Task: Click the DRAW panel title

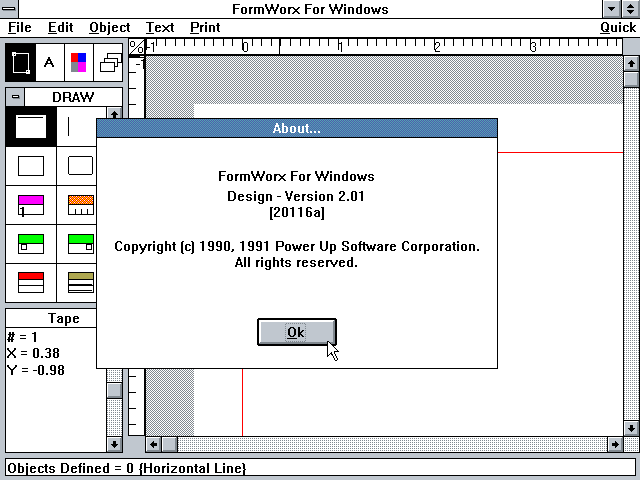Action: point(73,97)
